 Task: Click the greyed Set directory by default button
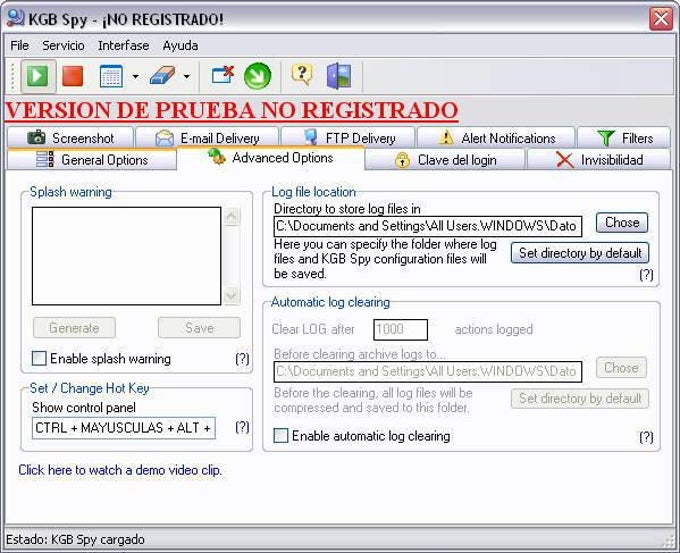[x=580, y=398]
